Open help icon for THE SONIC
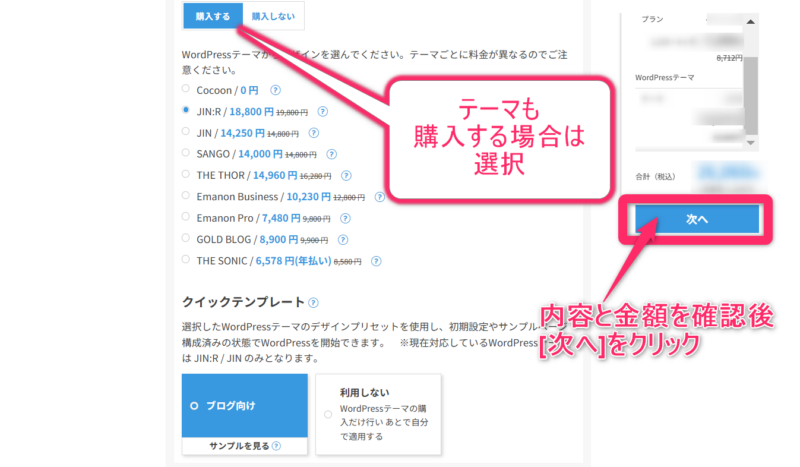Viewport: 800px width, 467px height. [376, 261]
